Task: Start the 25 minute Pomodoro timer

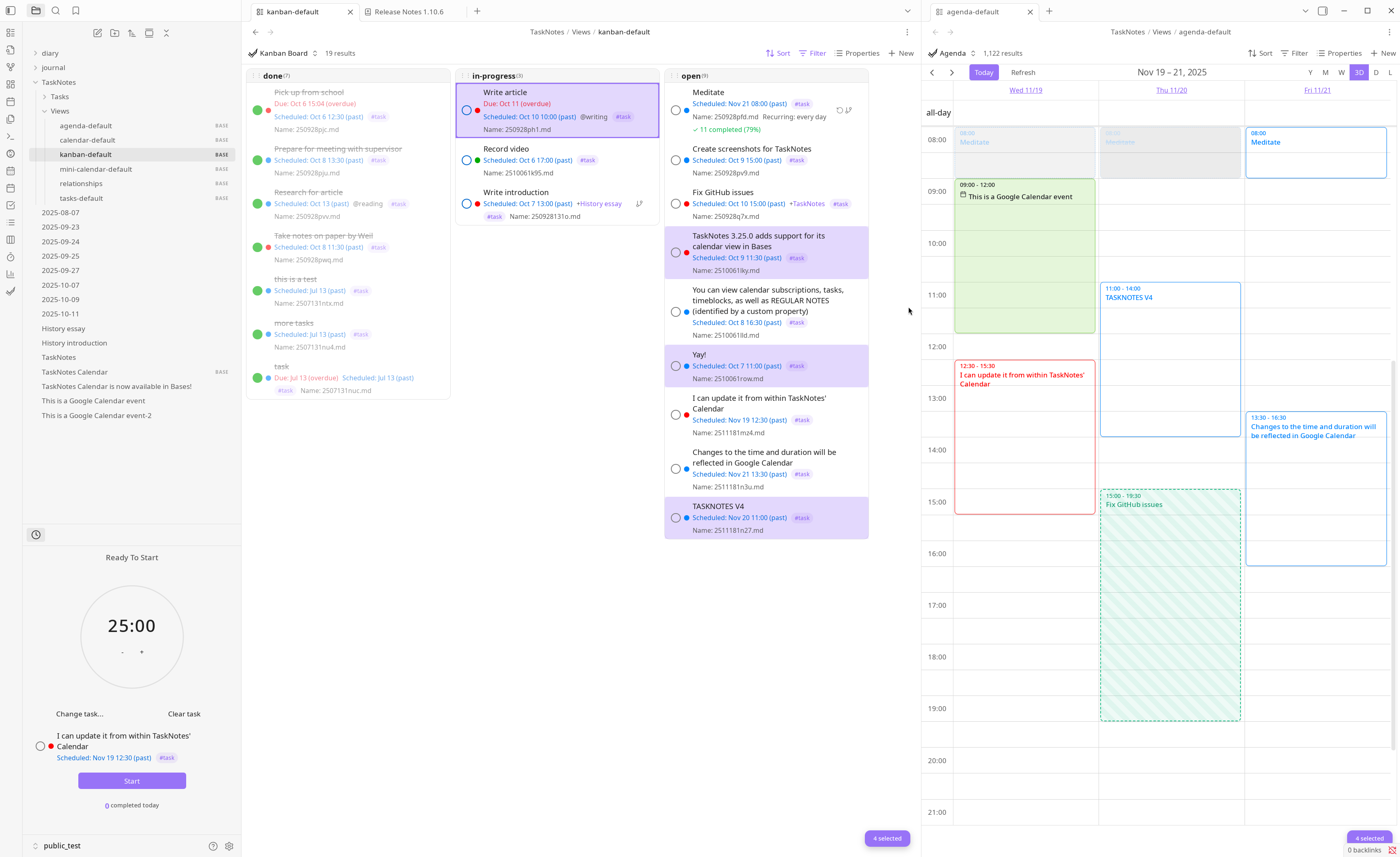Action: pos(132,780)
